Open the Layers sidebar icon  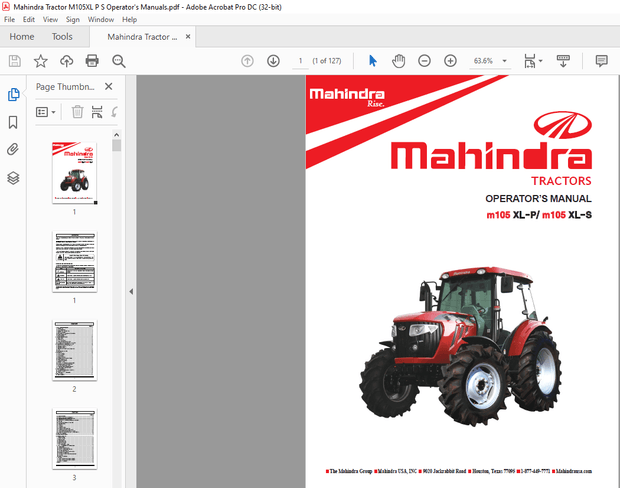point(13,178)
